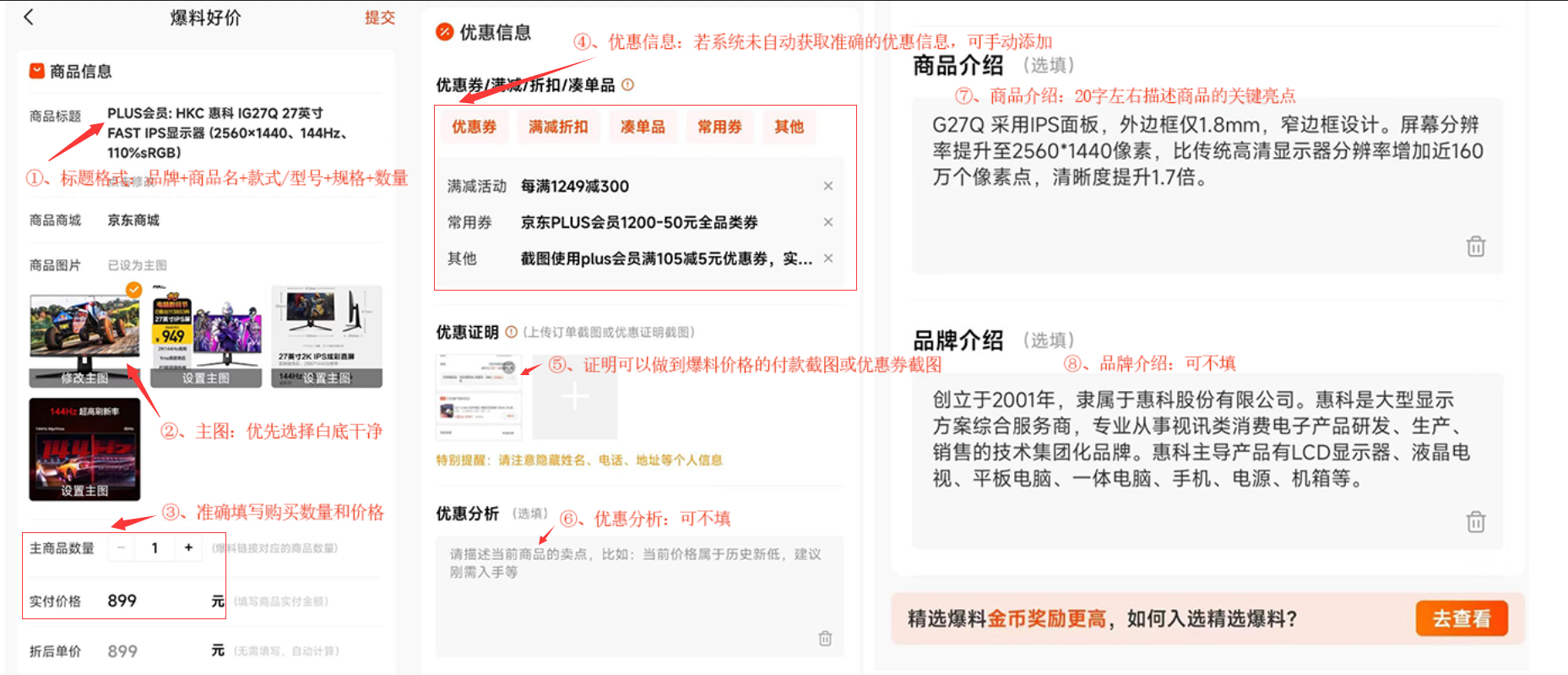Click info icon beside 优惠券/满减/折扣/凑单品
Viewport: 1568px width, 675px height.
(x=627, y=84)
